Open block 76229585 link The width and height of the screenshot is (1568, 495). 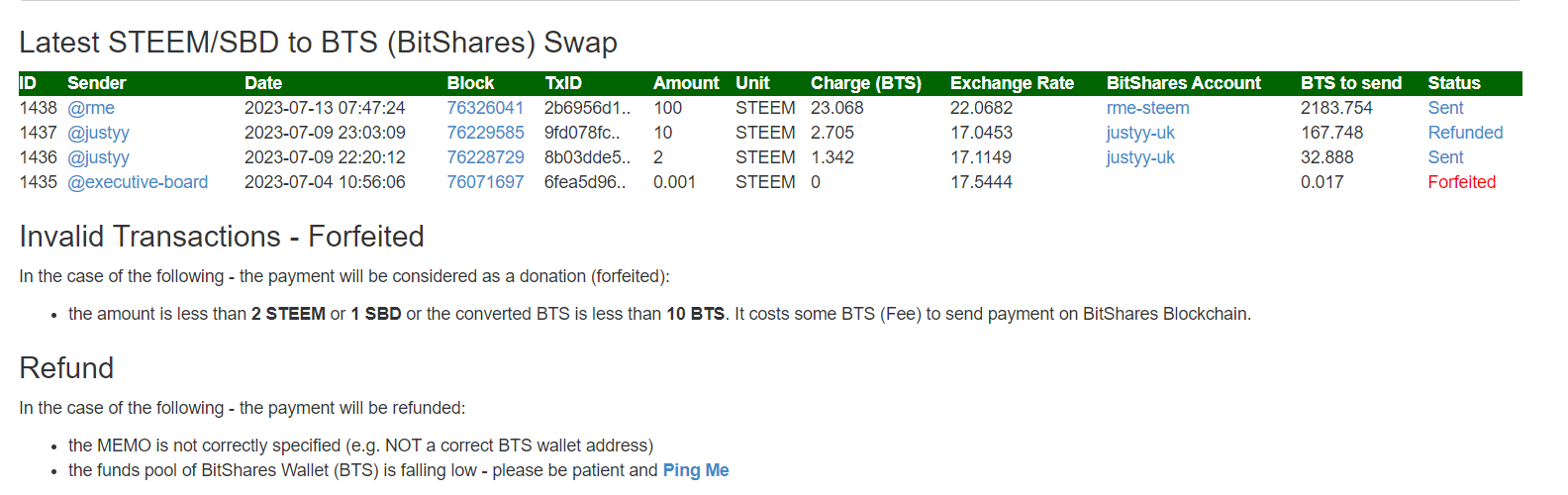pos(485,133)
